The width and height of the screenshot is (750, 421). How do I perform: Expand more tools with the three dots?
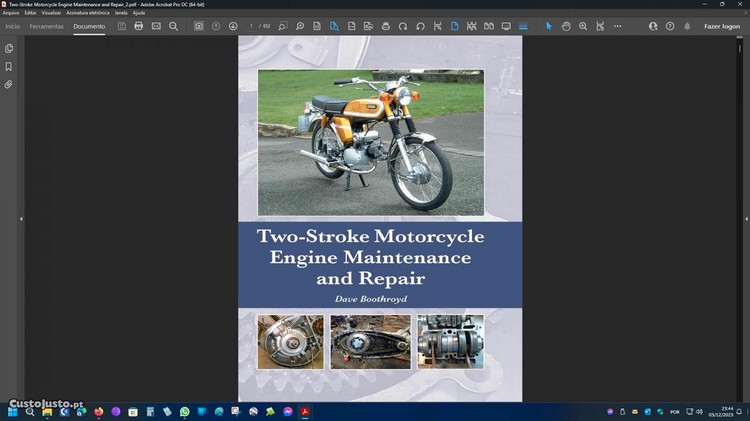point(617,26)
